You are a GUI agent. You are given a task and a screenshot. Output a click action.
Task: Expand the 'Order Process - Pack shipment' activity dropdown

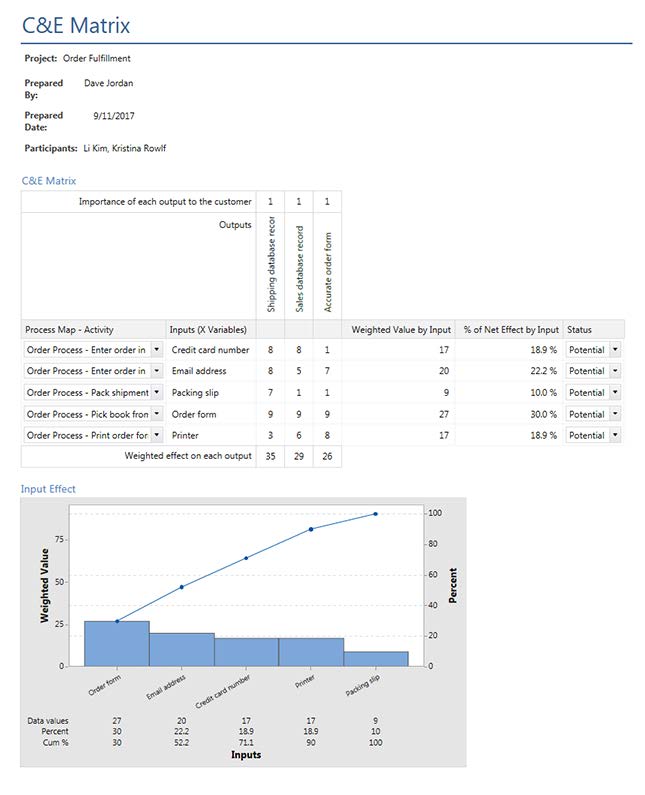(x=157, y=393)
